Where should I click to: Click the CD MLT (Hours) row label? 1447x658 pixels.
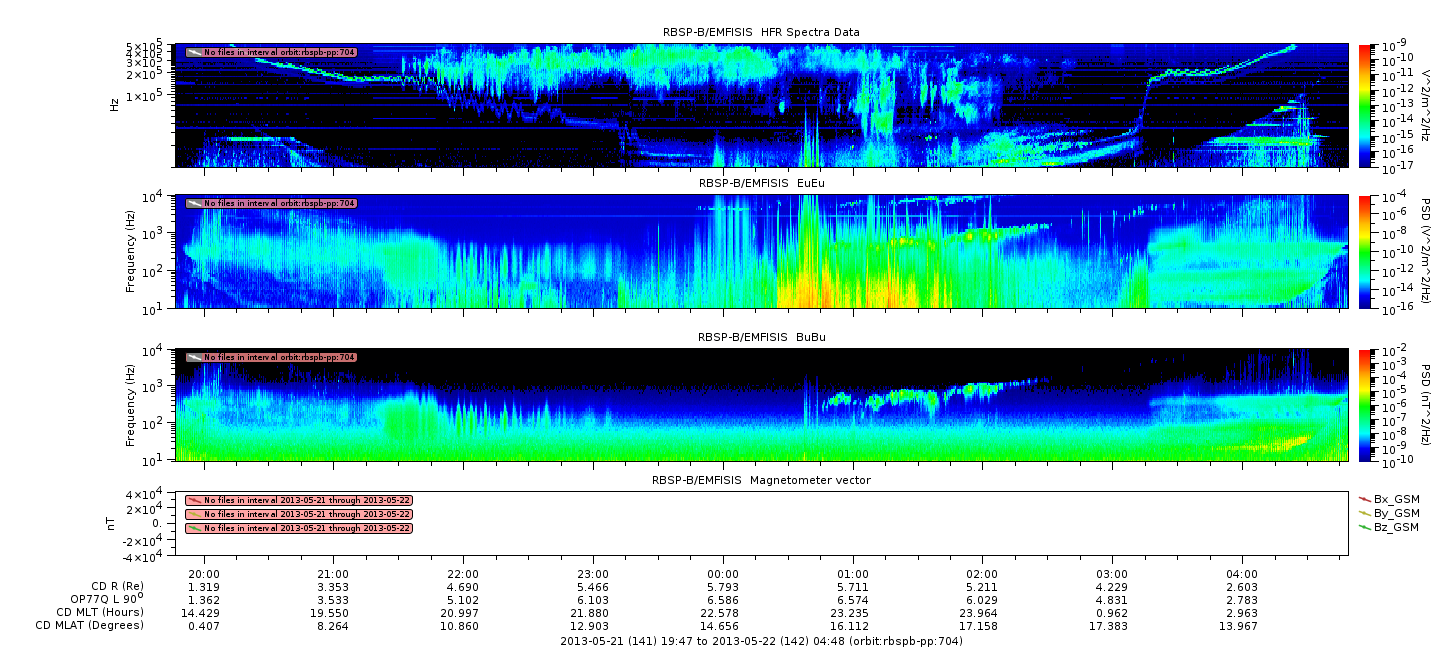point(91,612)
